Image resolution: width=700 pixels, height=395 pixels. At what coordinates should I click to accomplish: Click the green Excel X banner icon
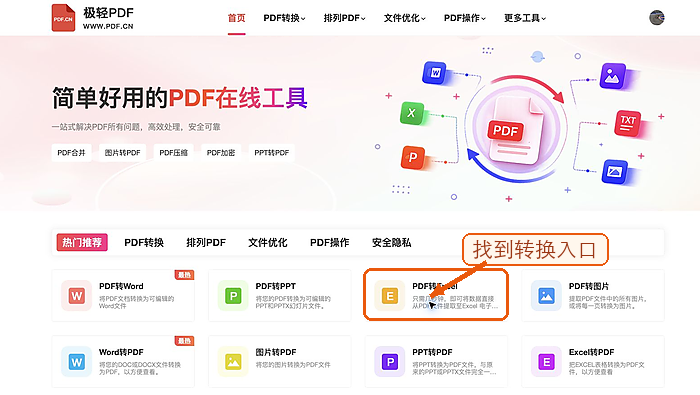(x=412, y=113)
